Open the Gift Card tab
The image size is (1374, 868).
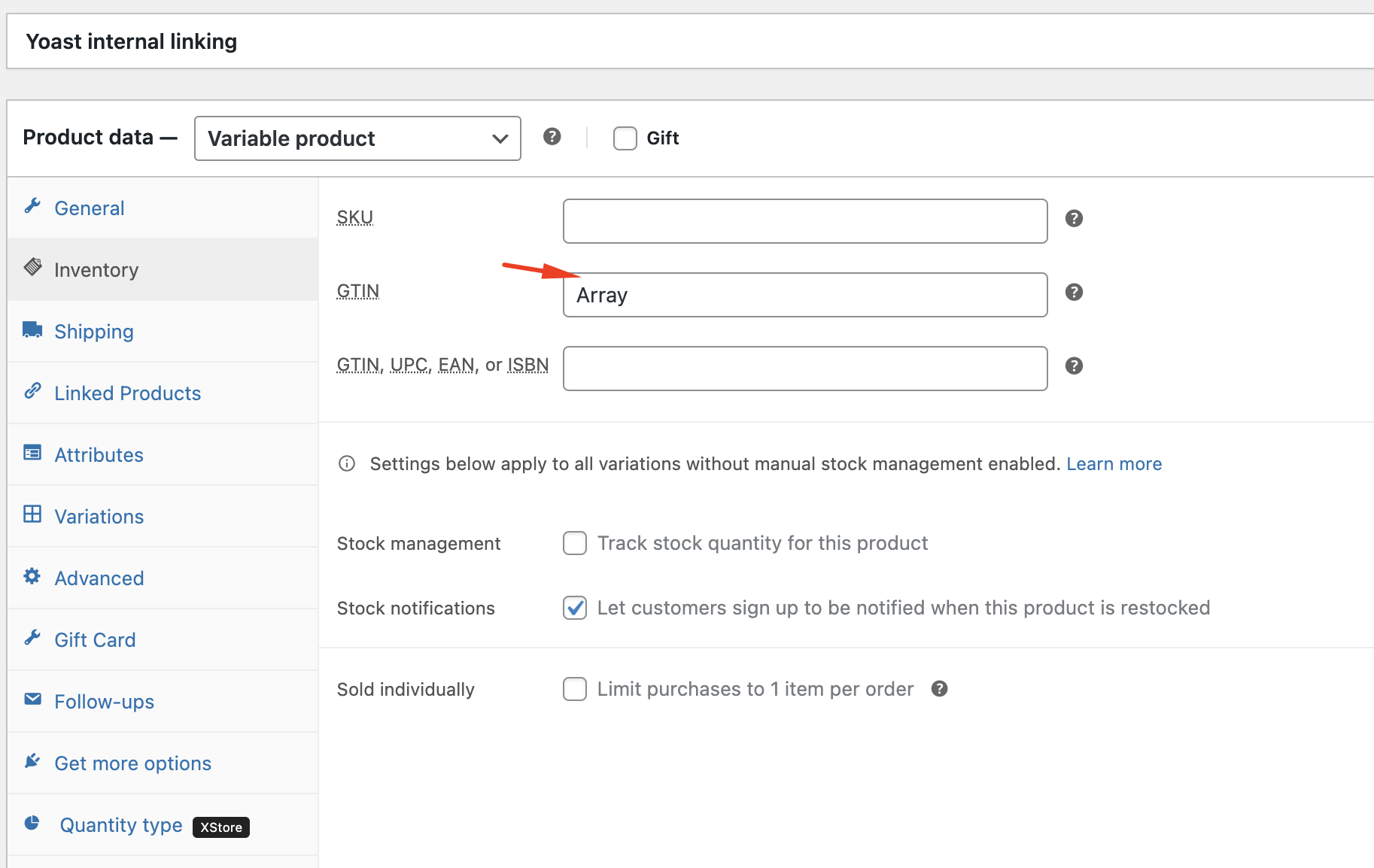point(163,640)
